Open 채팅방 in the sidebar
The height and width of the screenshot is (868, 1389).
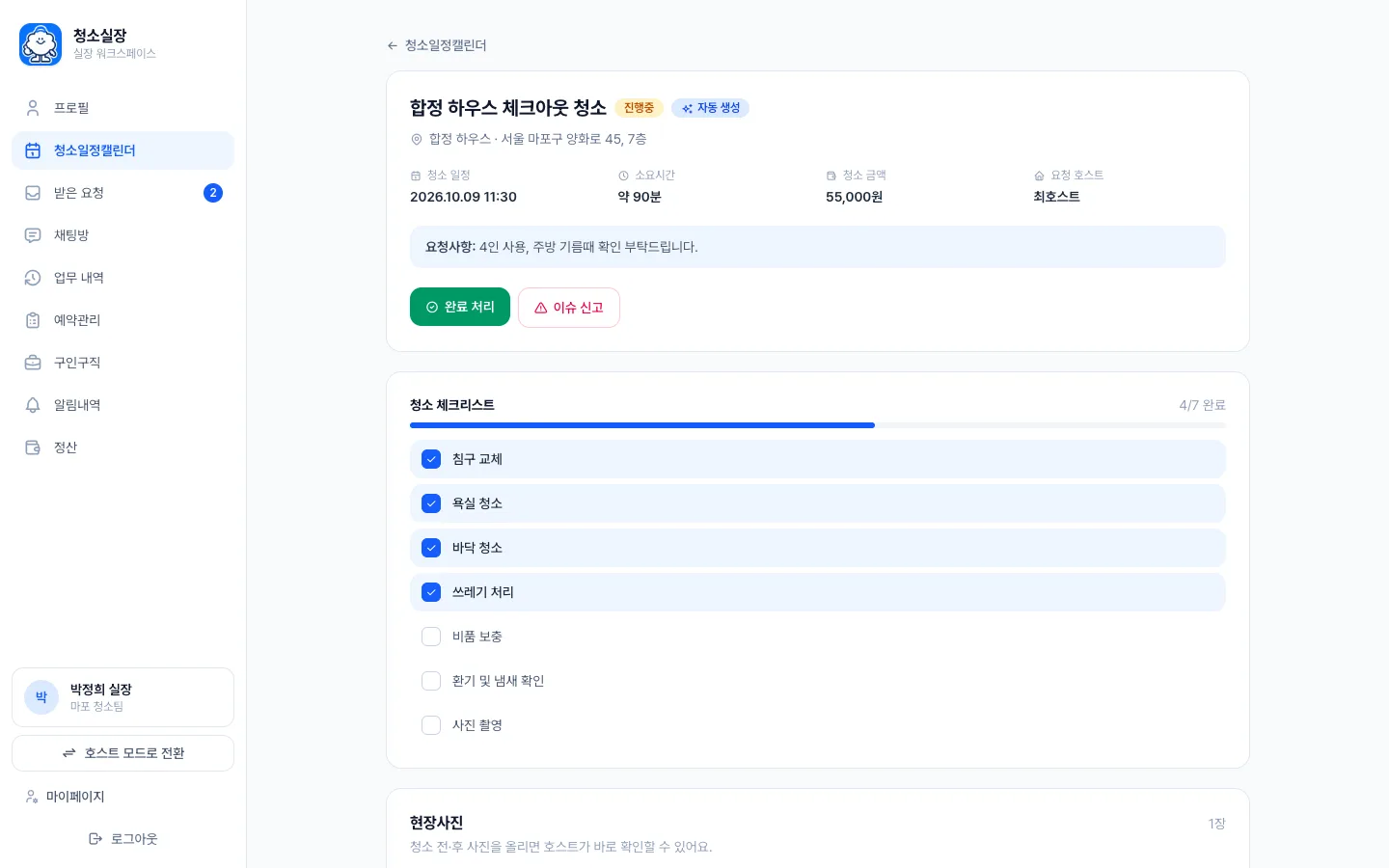coord(123,235)
